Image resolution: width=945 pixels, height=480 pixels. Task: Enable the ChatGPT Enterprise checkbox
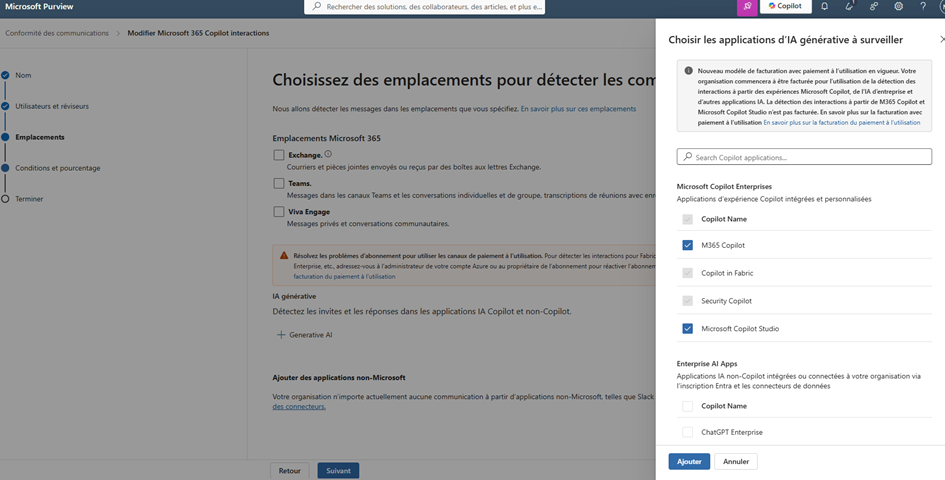687,432
